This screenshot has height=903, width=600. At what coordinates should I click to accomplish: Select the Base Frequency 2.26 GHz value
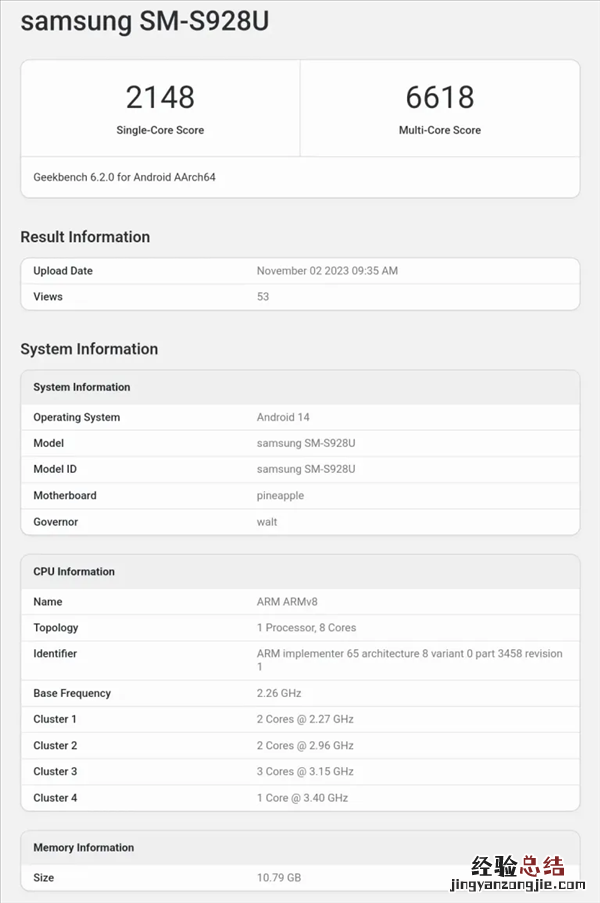(x=279, y=693)
